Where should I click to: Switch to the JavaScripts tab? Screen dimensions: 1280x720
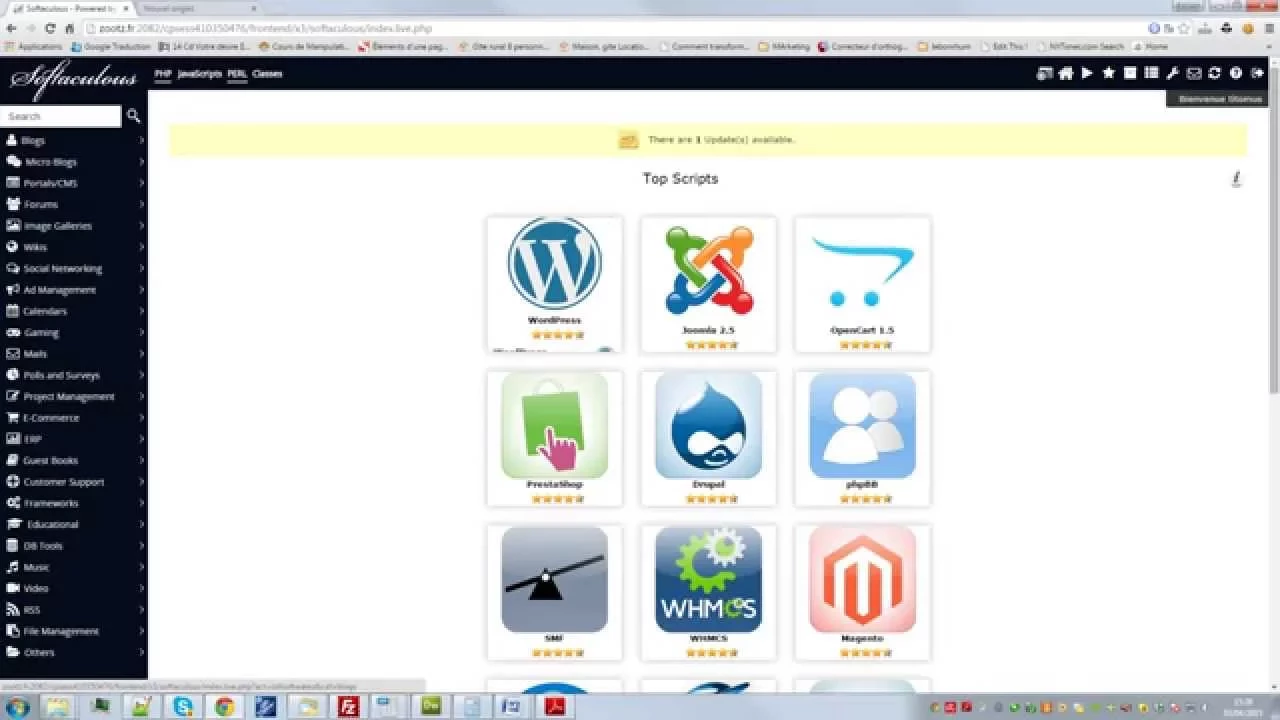tap(200, 74)
